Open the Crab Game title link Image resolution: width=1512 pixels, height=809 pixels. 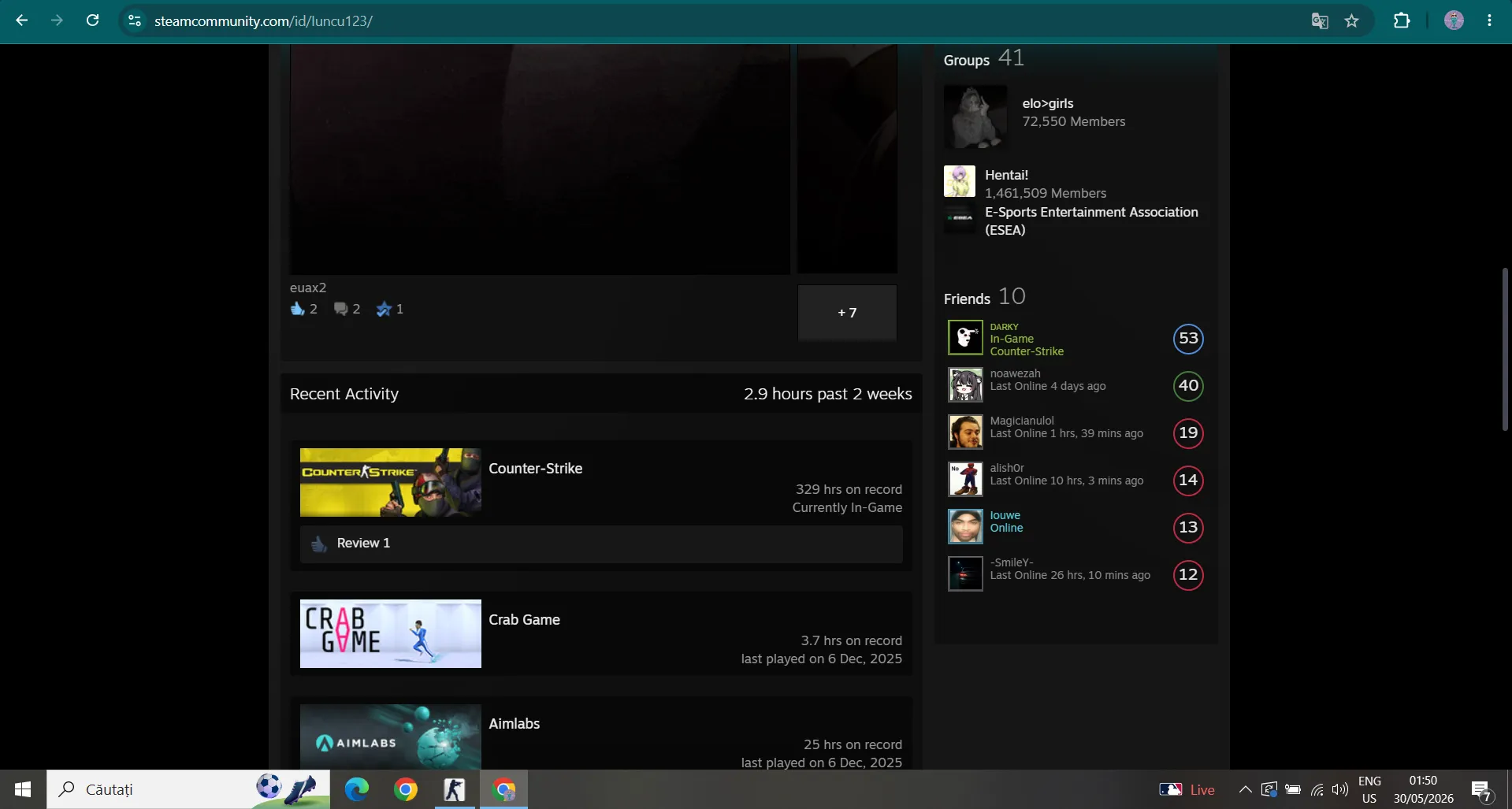pos(525,620)
